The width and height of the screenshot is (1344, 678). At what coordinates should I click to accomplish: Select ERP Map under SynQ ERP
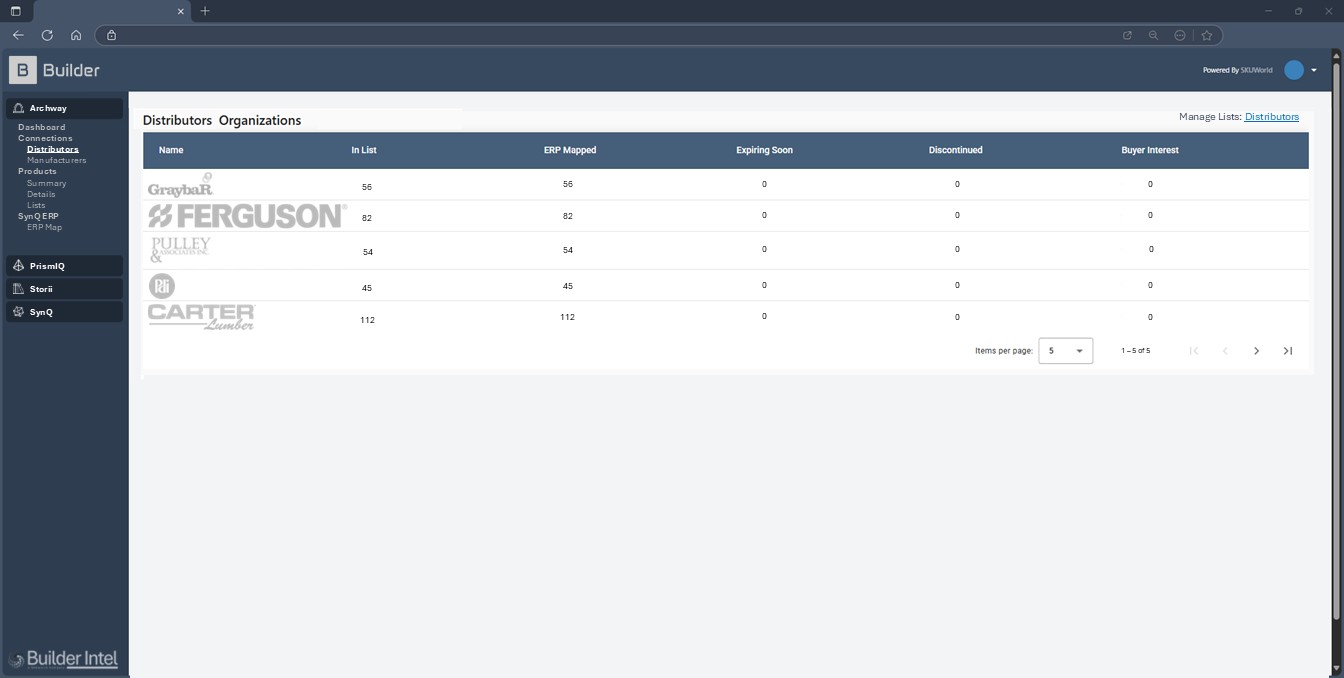pyautogui.click(x=44, y=227)
